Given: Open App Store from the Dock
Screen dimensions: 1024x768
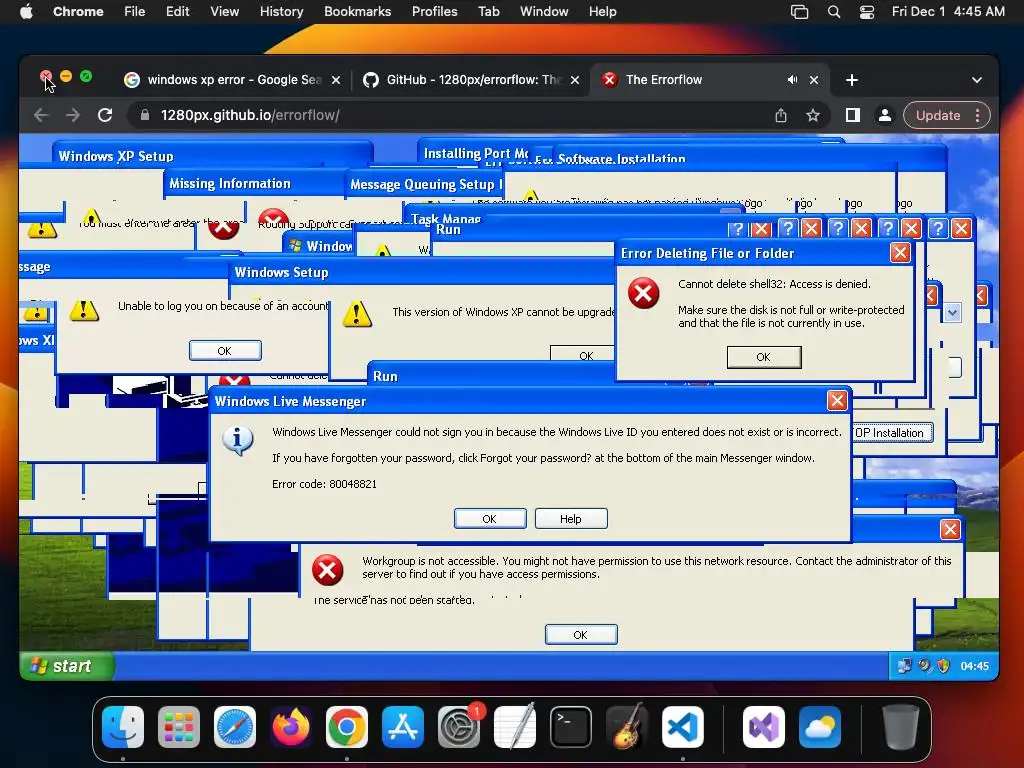Looking at the screenshot, I should tap(403, 727).
